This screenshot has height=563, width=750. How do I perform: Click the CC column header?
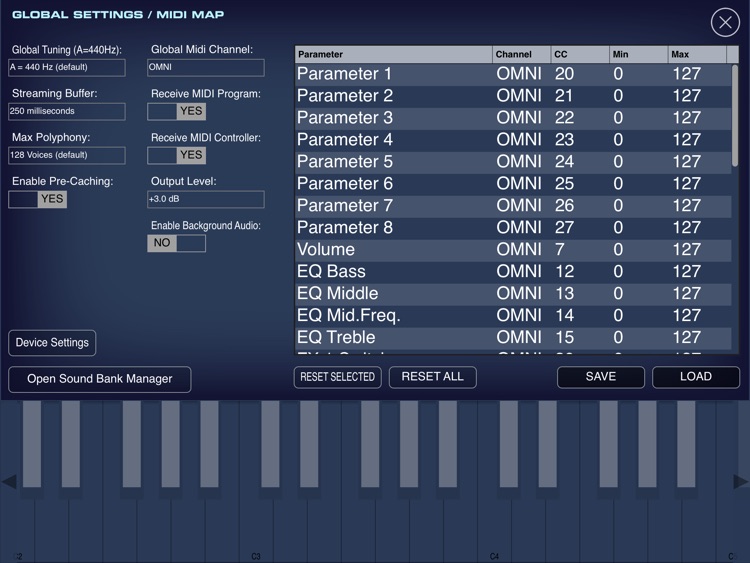(580, 55)
